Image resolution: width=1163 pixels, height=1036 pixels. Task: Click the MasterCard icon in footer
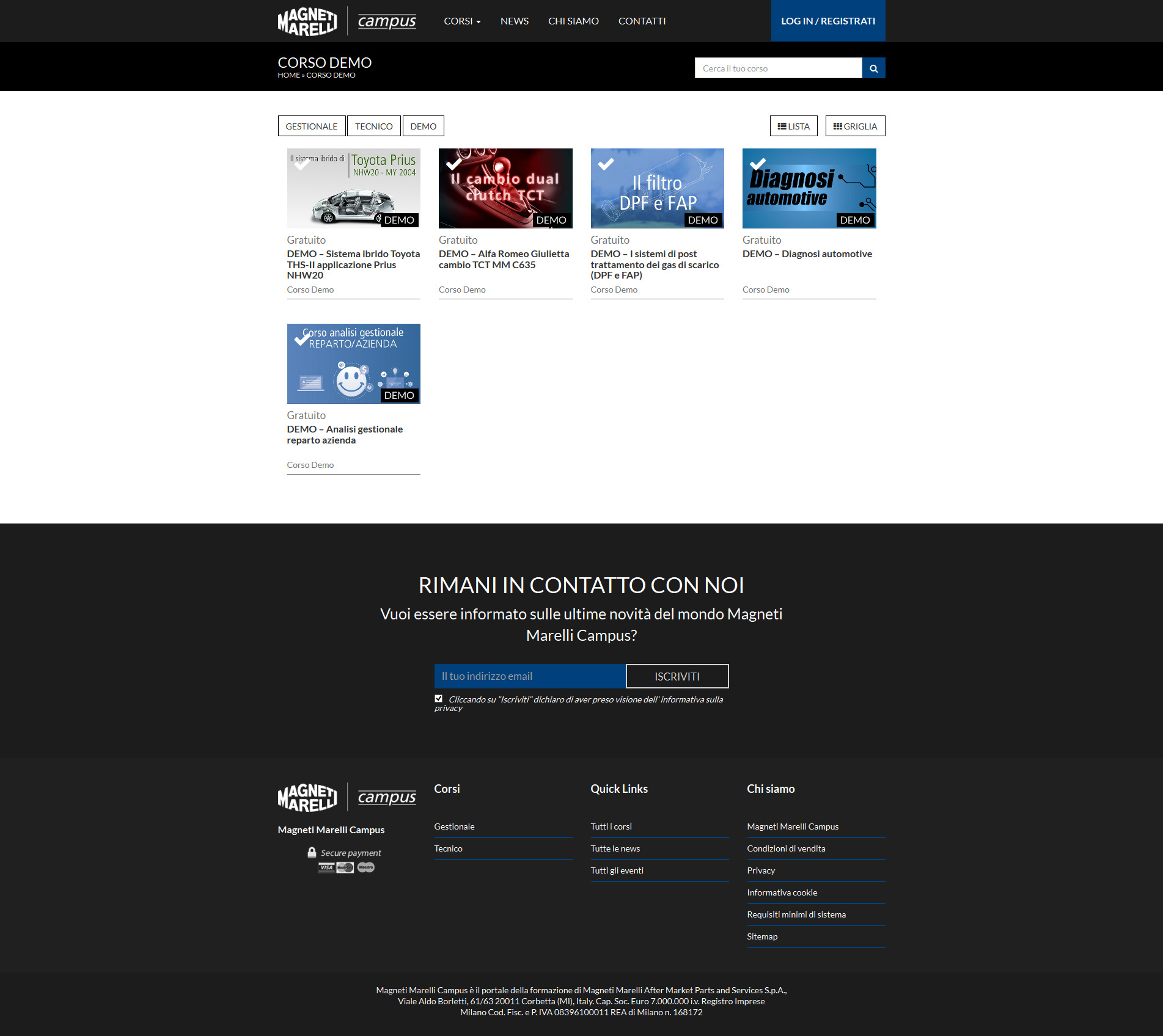[x=345, y=867]
